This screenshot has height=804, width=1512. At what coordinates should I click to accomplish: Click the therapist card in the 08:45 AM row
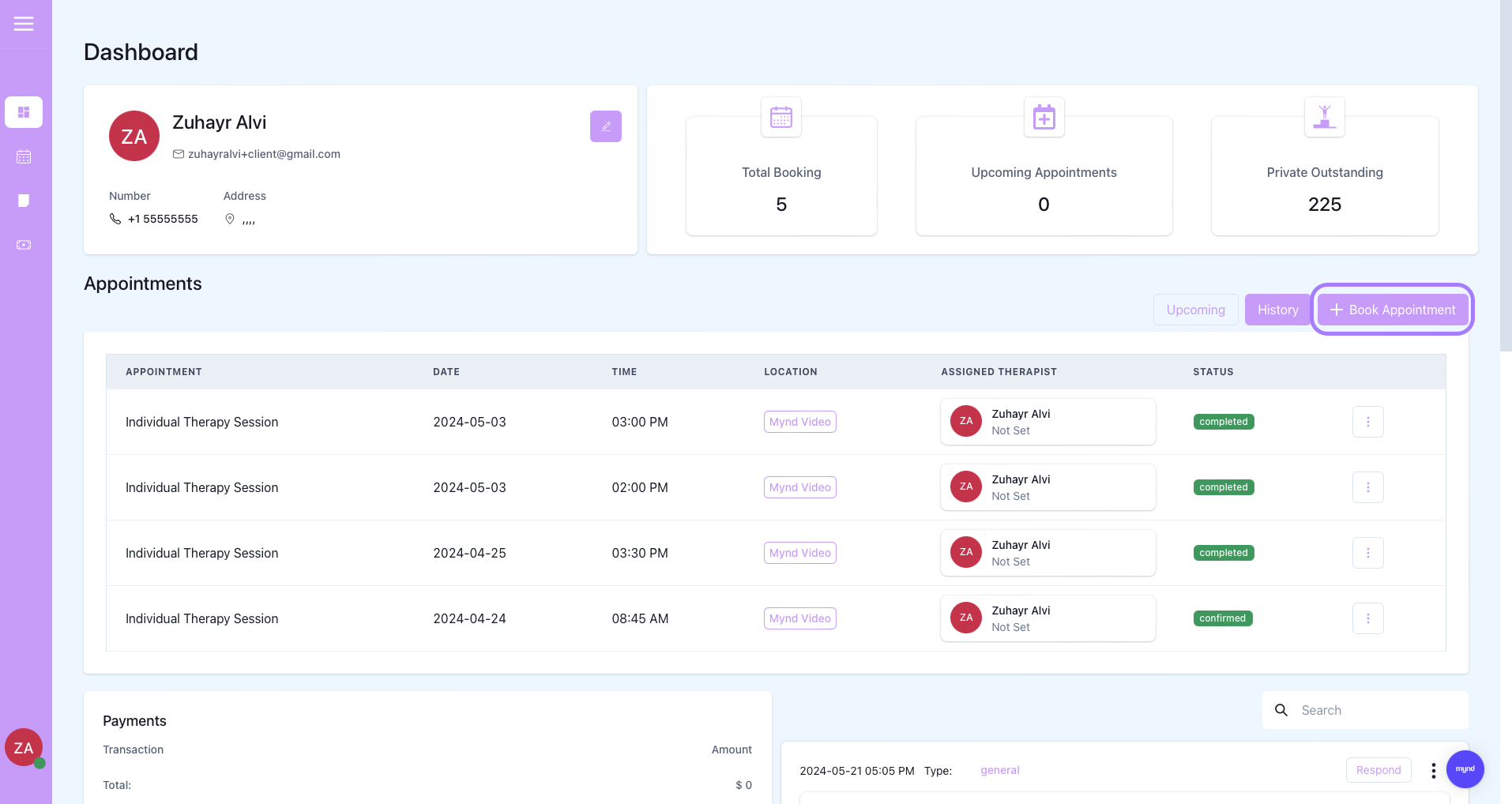click(x=1048, y=618)
